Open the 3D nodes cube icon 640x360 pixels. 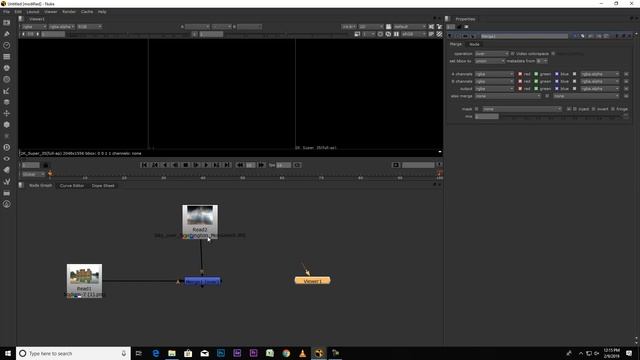pyautogui.click(x=7, y=125)
